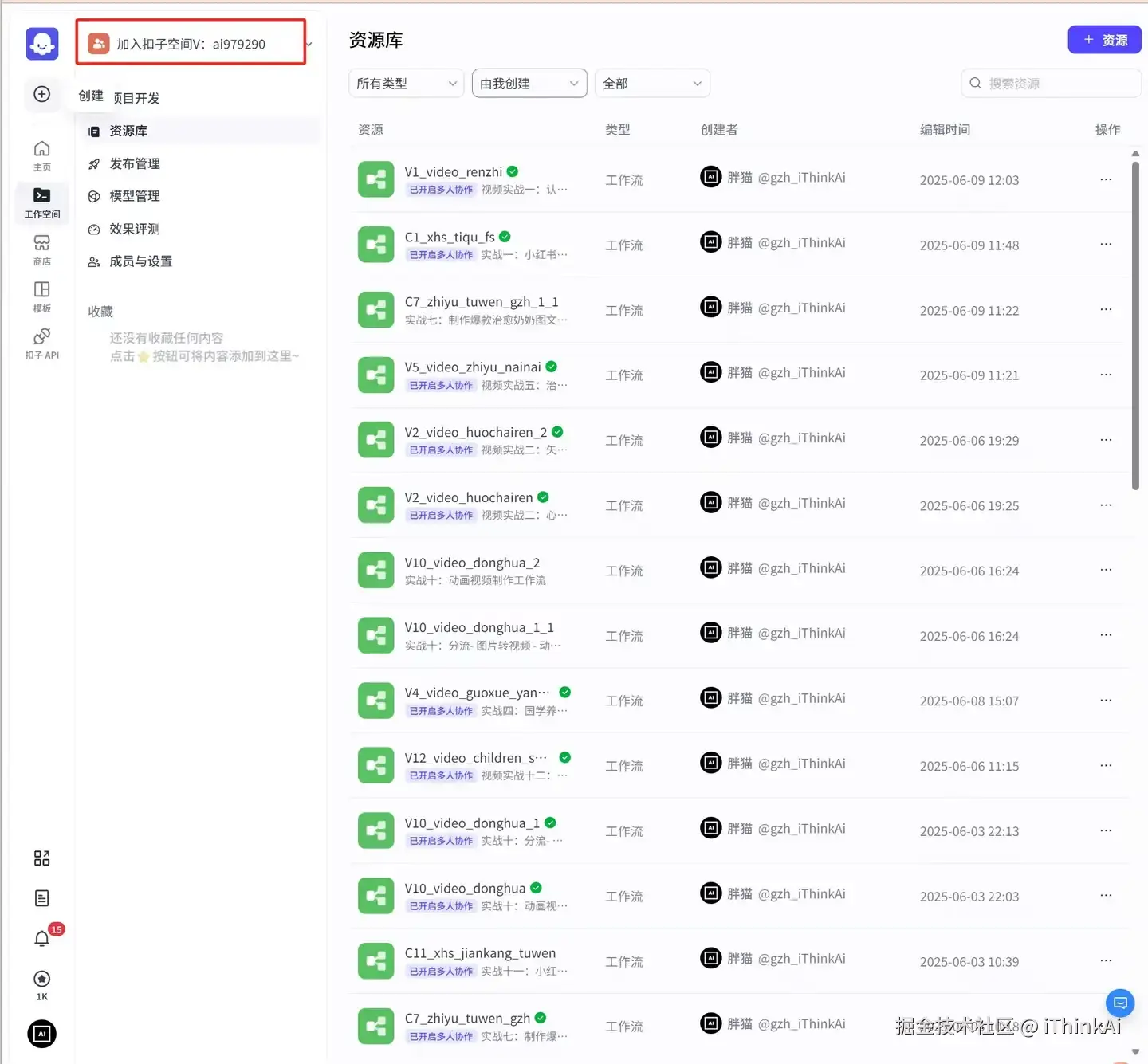Click 已开启多人协作 tag on V10_video_donghua row
This screenshot has width=1148, height=1064.
441,906
